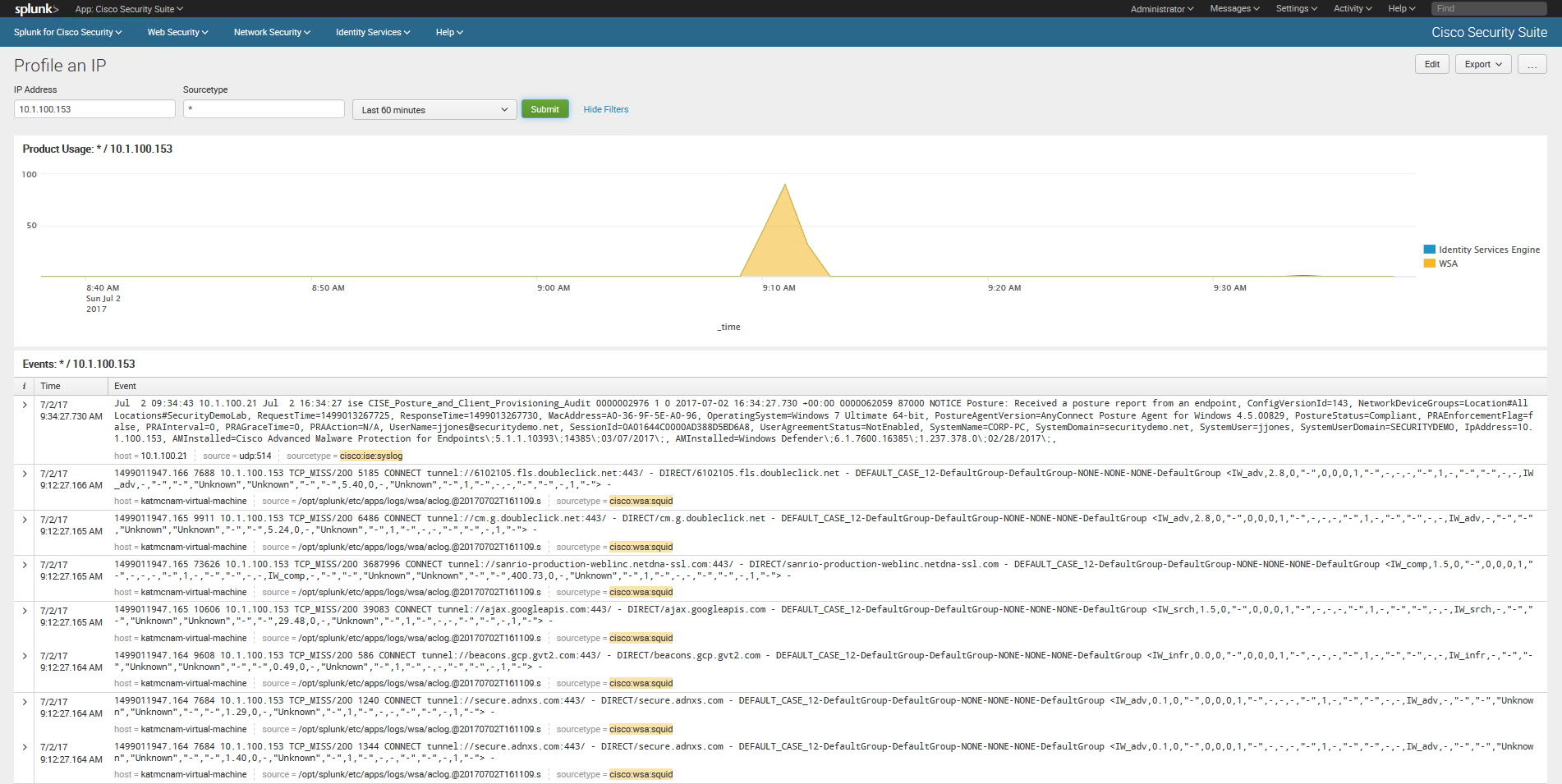Expand the cm.g.doubleclick.net event row
1562x784 pixels.
point(25,520)
